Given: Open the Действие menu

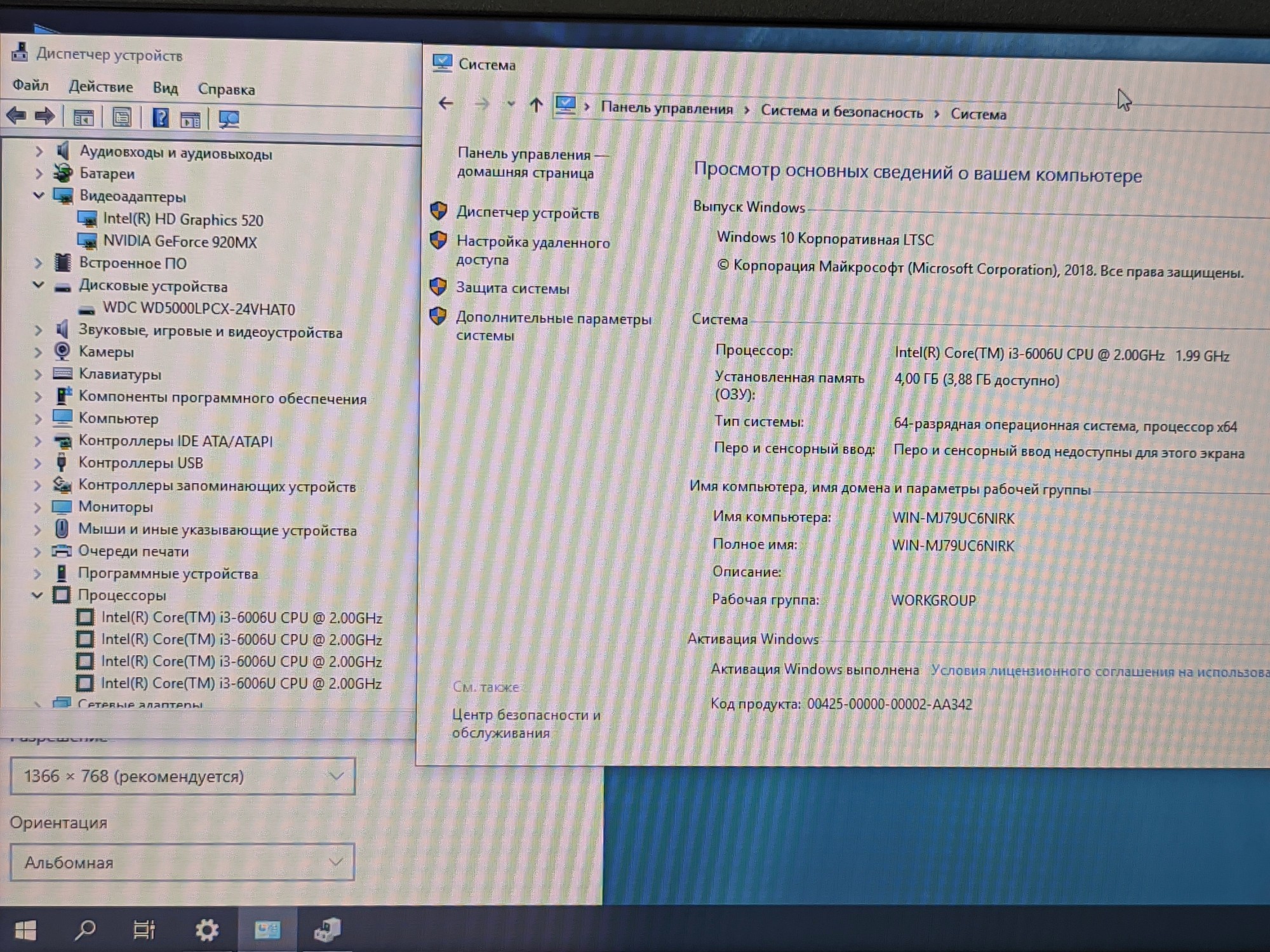Looking at the screenshot, I should (101, 86).
